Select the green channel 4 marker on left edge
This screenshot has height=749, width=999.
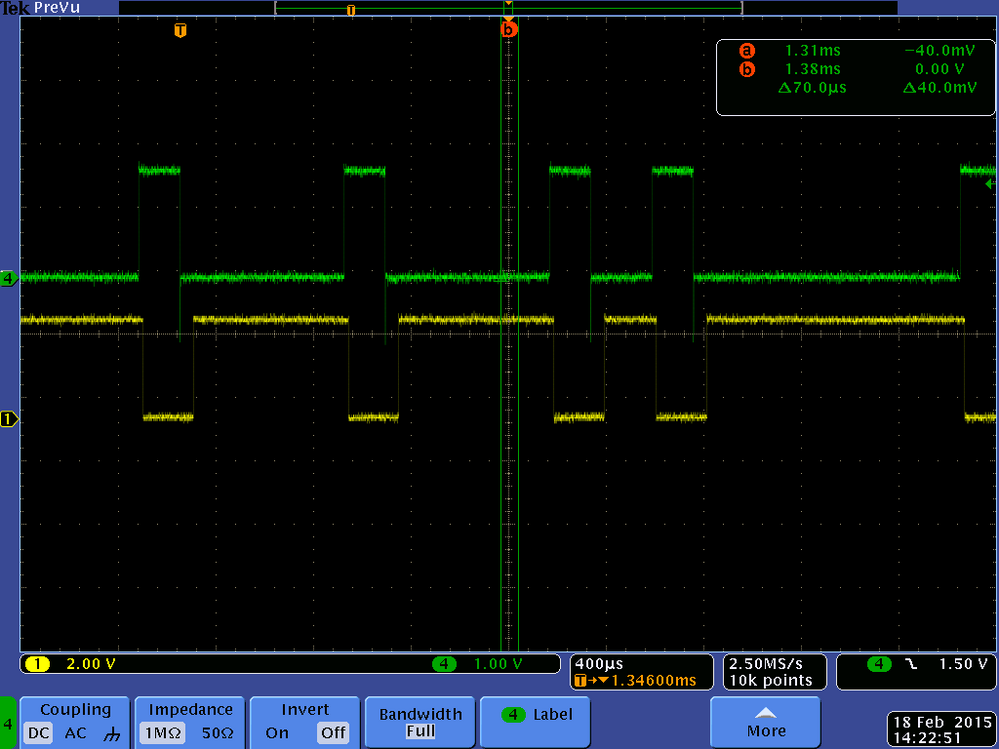click(x=8, y=279)
